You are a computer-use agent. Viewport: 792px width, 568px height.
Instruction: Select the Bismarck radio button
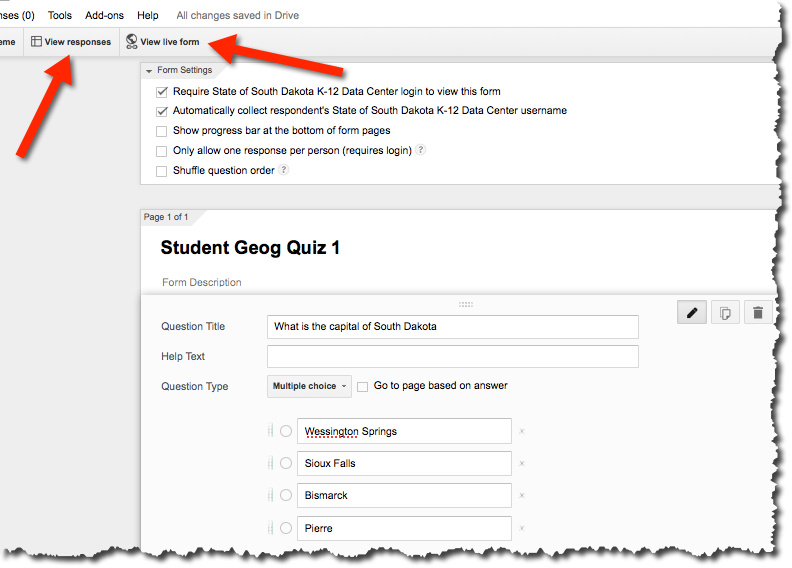click(286, 495)
